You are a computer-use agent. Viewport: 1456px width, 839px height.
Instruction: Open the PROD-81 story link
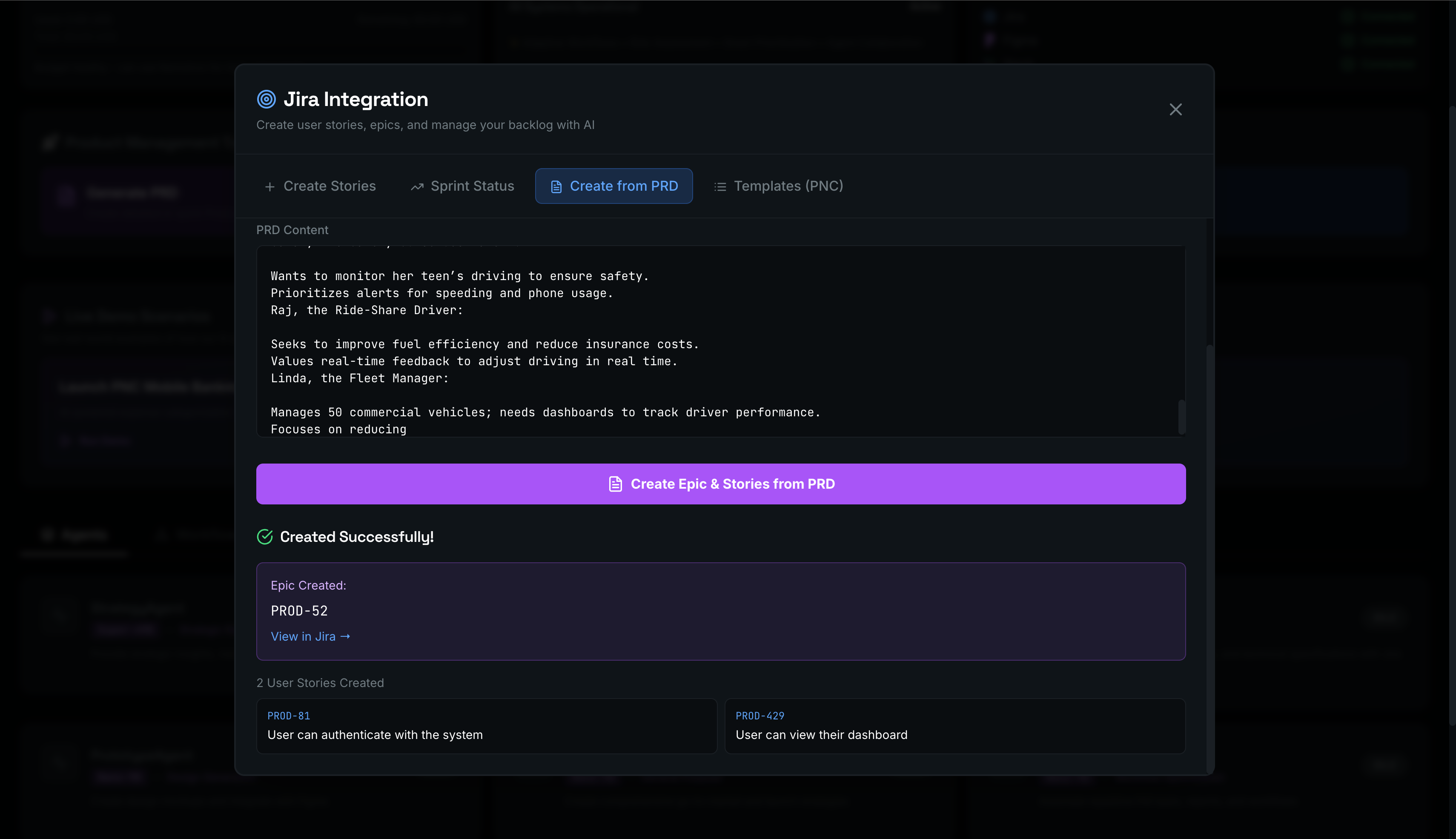coord(289,716)
